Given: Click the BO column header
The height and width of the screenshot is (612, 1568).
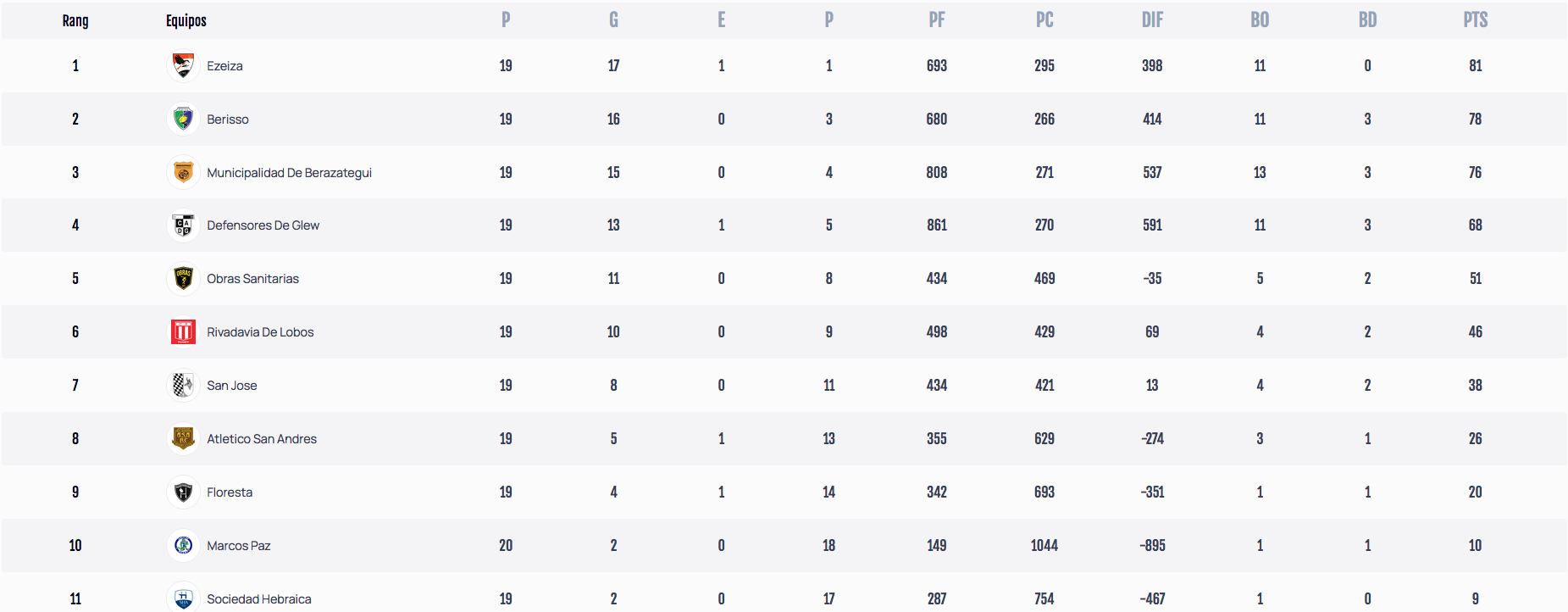Looking at the screenshot, I should (x=1260, y=20).
